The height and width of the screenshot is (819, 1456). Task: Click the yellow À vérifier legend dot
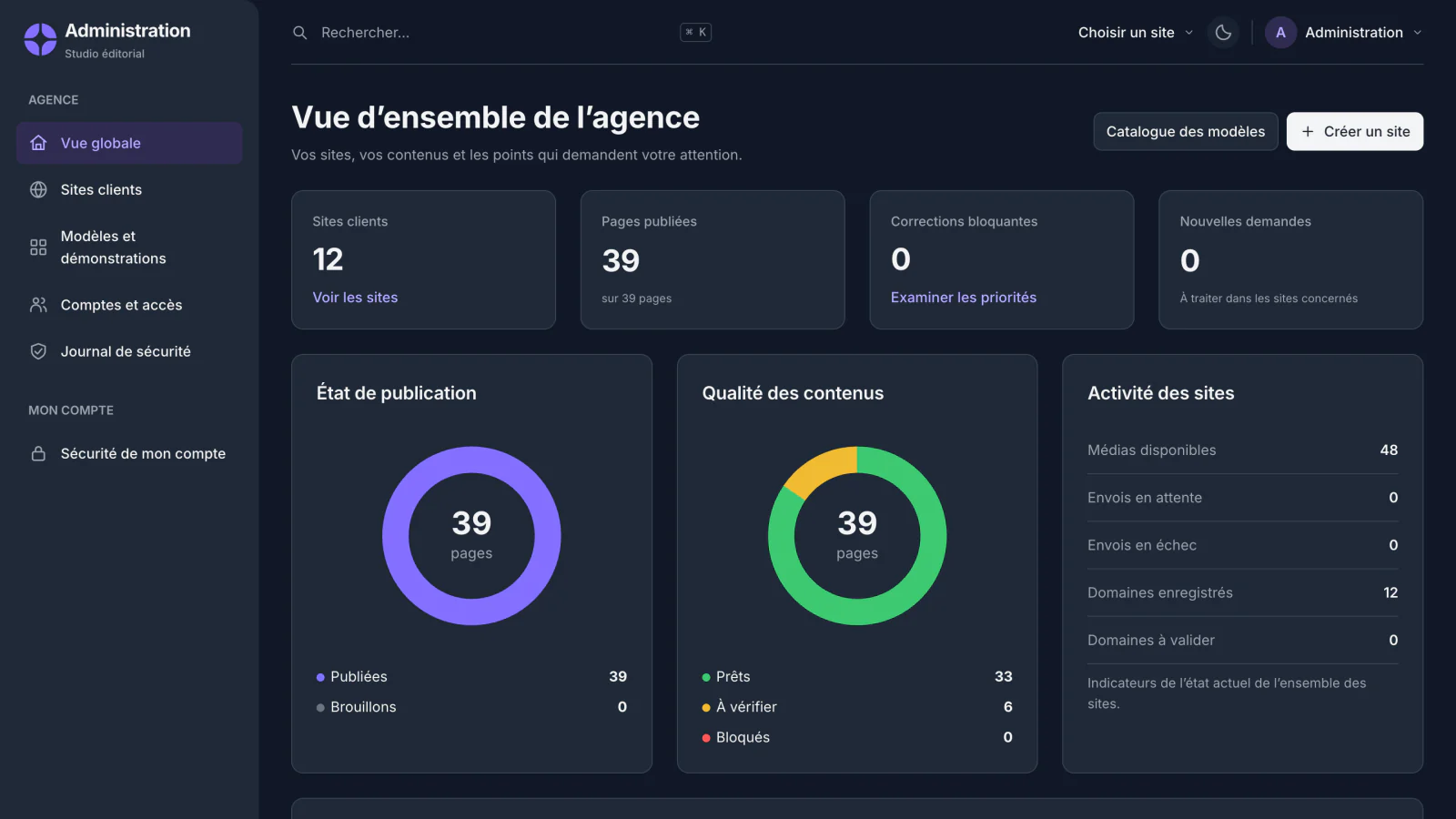(706, 707)
